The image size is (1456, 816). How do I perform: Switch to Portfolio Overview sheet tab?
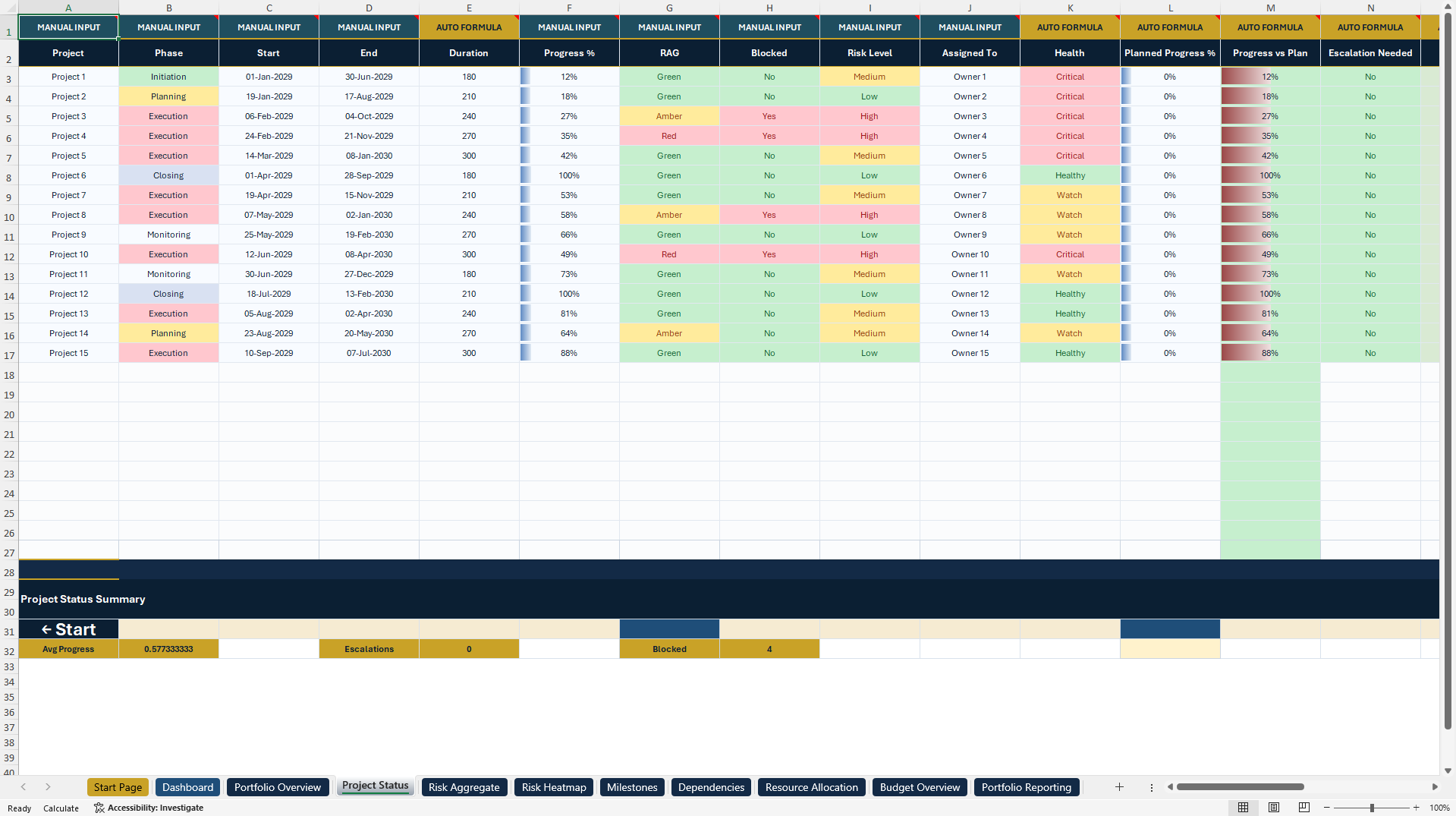[x=278, y=787]
